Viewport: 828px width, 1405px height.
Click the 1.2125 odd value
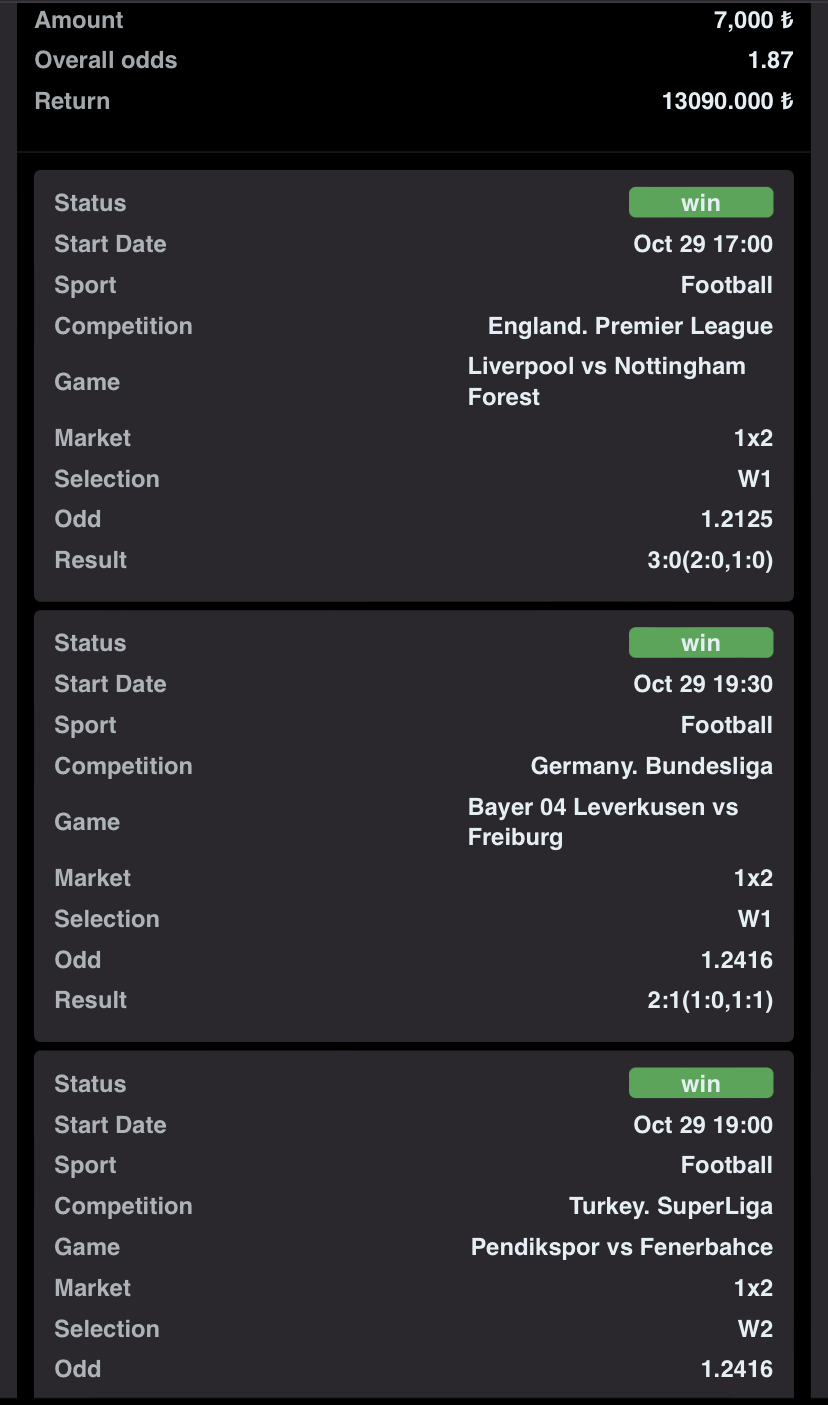737,519
